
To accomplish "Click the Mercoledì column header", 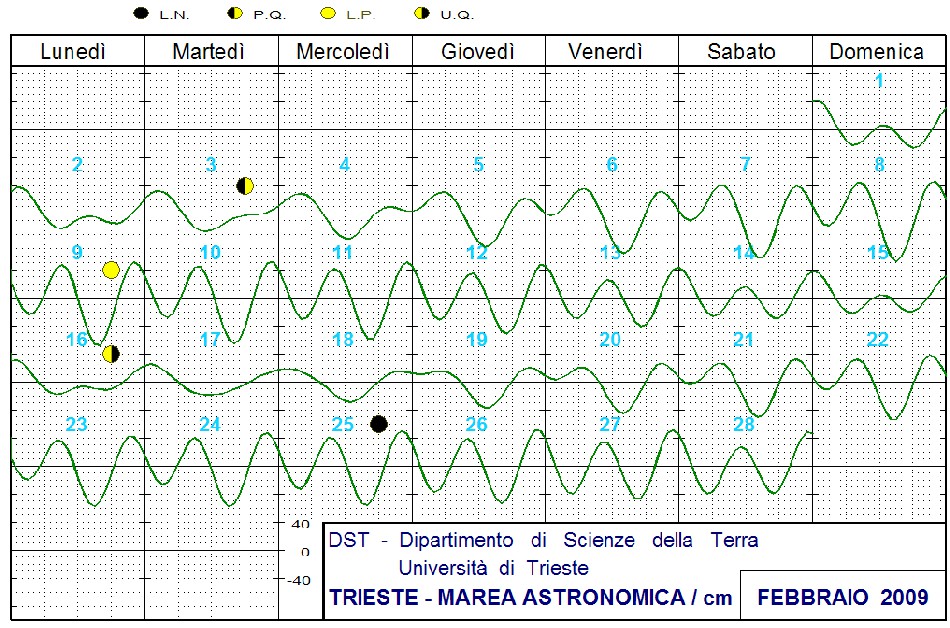I will pyautogui.click(x=343, y=51).
